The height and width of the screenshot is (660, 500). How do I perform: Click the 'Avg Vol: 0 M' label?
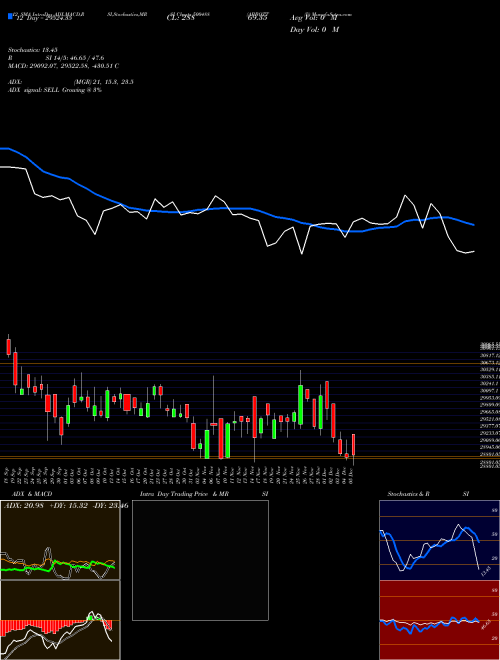coord(314,18)
